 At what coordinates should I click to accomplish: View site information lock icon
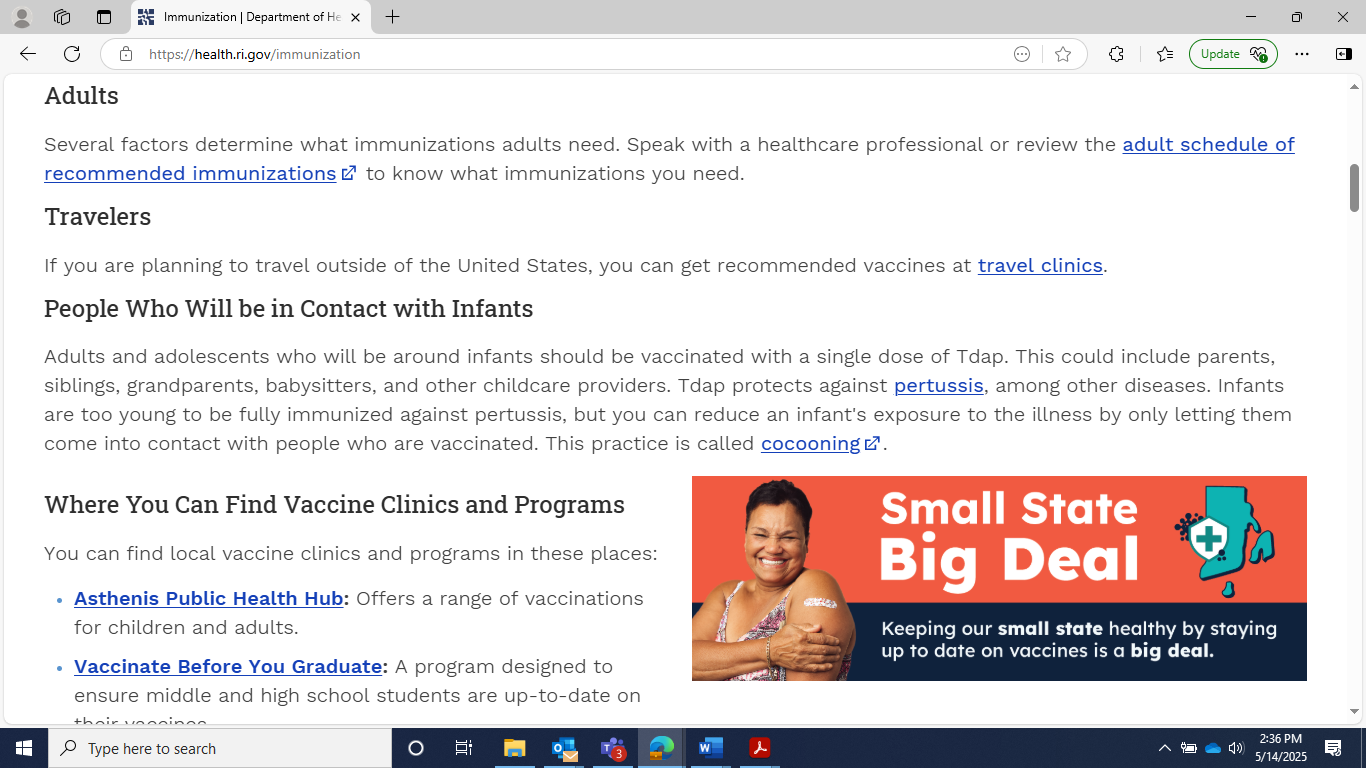pos(126,54)
